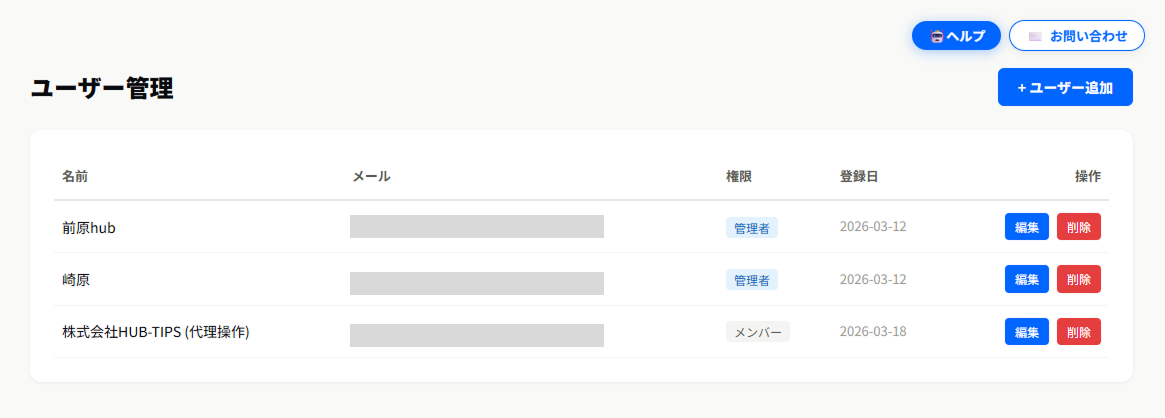
Task: Click 管理者 badge for 崎原
Action: (752, 280)
